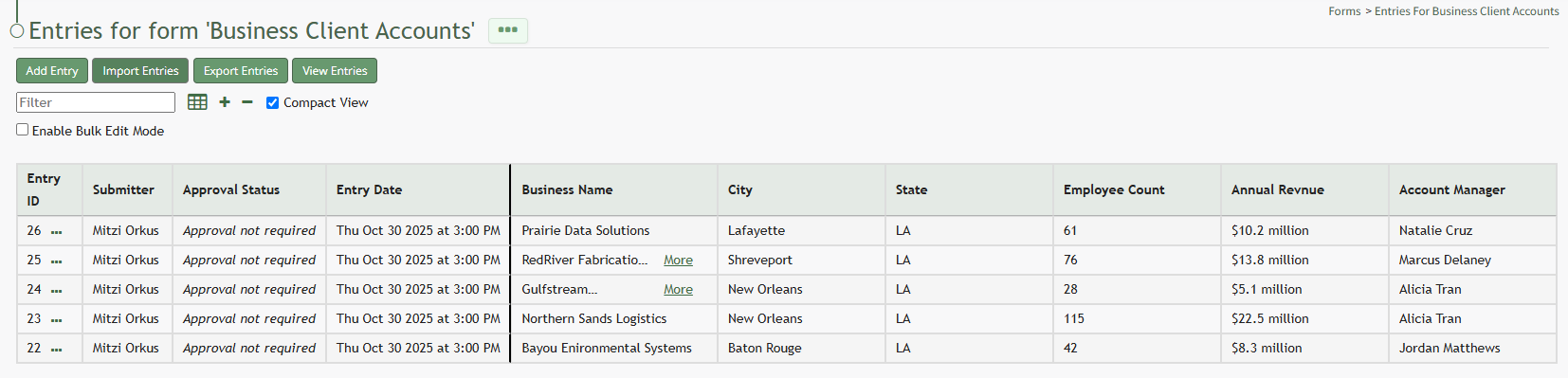Click entry ID number 26

pos(34,230)
